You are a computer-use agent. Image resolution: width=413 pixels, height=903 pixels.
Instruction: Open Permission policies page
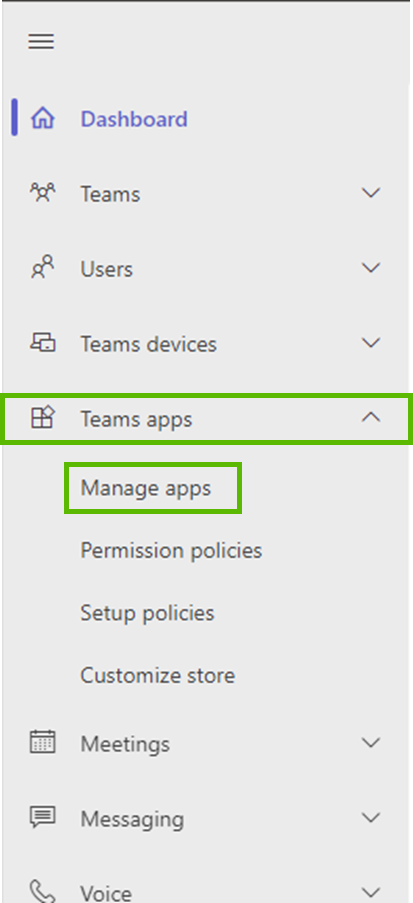point(171,551)
